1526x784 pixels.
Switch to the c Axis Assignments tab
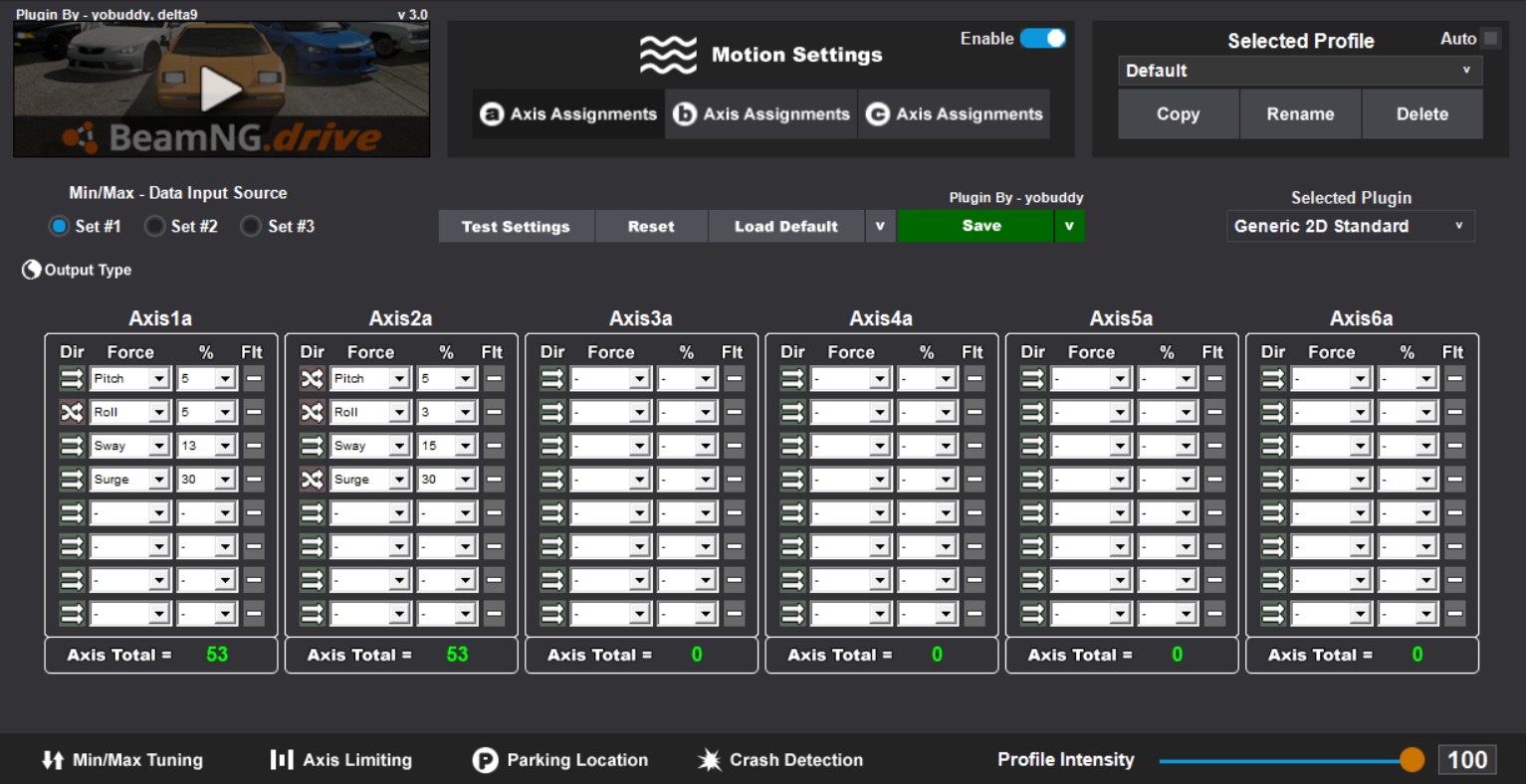coord(954,114)
